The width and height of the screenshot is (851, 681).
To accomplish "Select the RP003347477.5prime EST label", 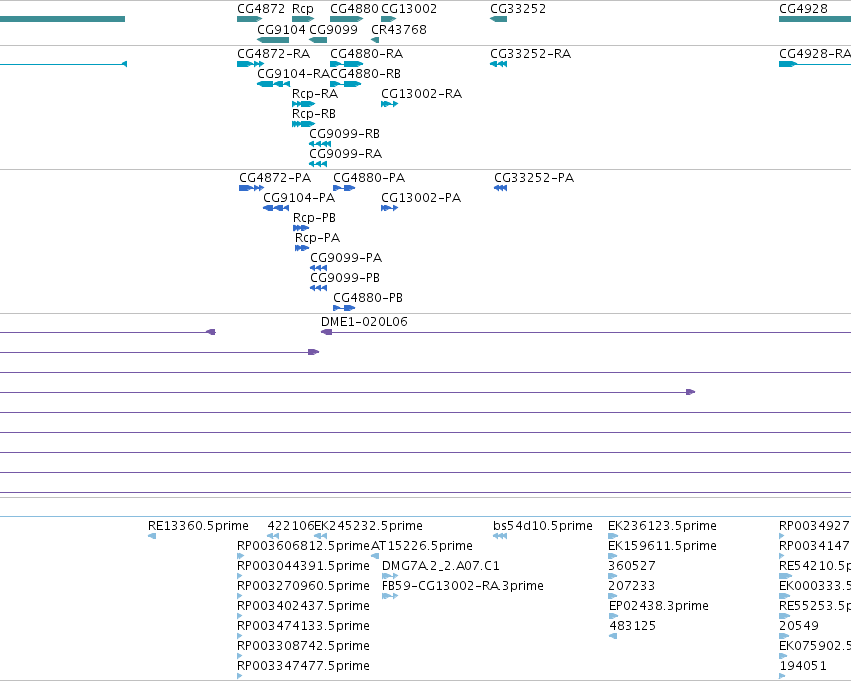I will coord(303,666).
